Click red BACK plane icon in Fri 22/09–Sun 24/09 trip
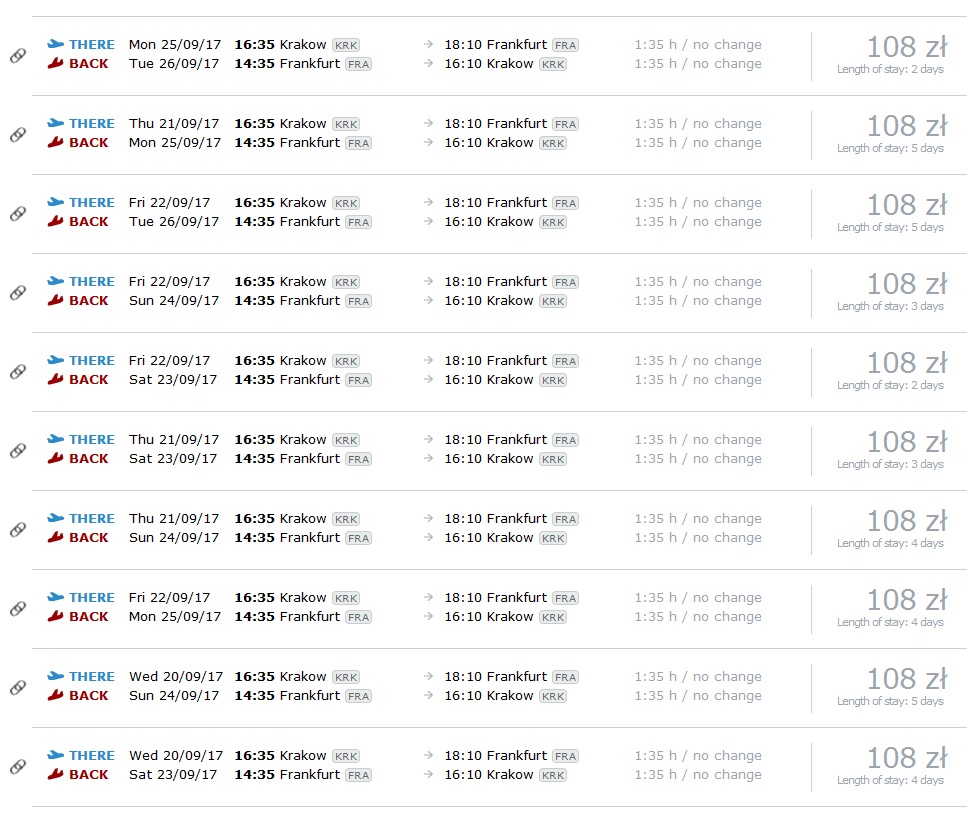The width and height of the screenshot is (970, 813). click(x=56, y=299)
